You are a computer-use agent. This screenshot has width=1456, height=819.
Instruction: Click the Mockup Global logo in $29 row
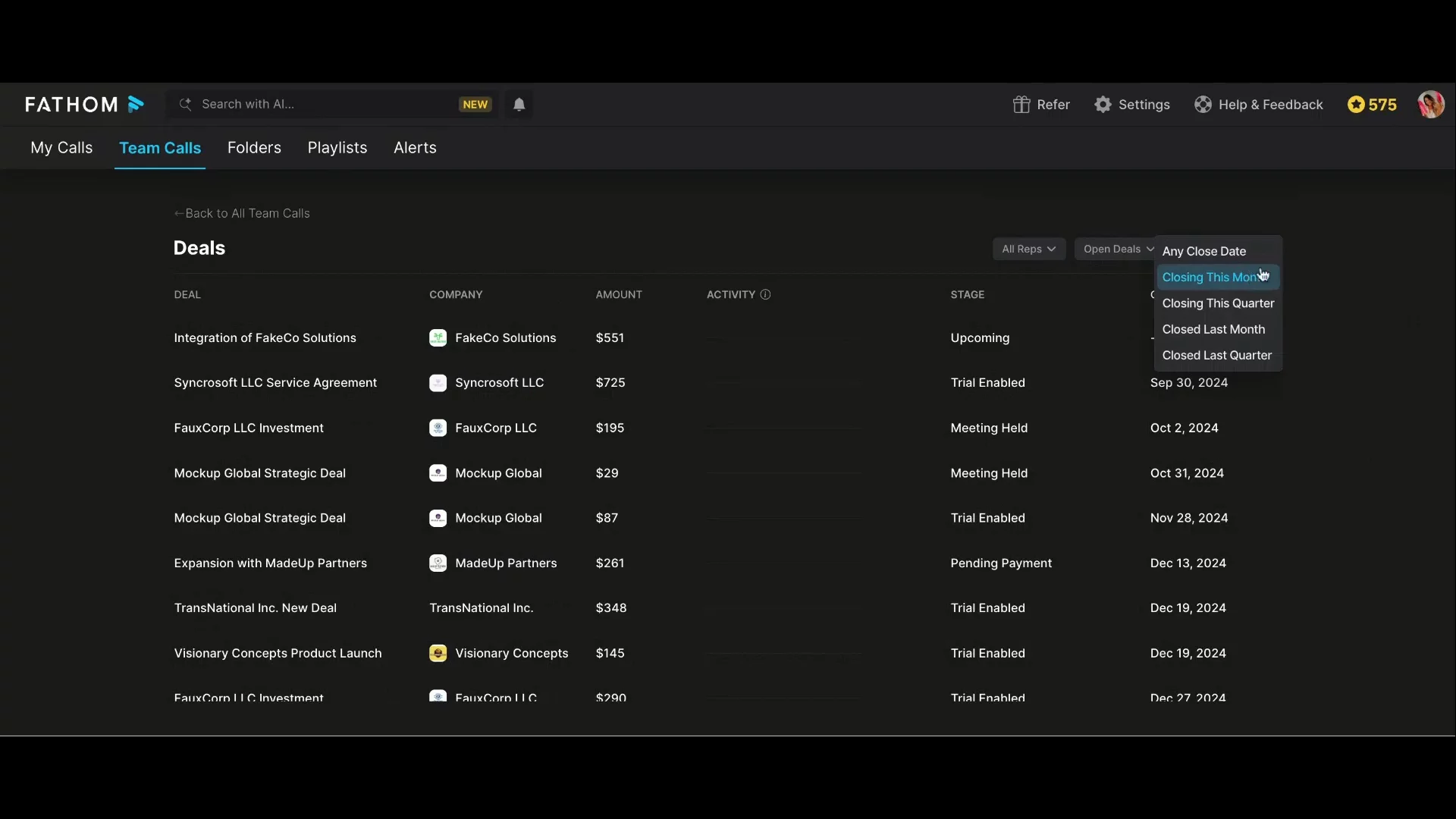438,473
